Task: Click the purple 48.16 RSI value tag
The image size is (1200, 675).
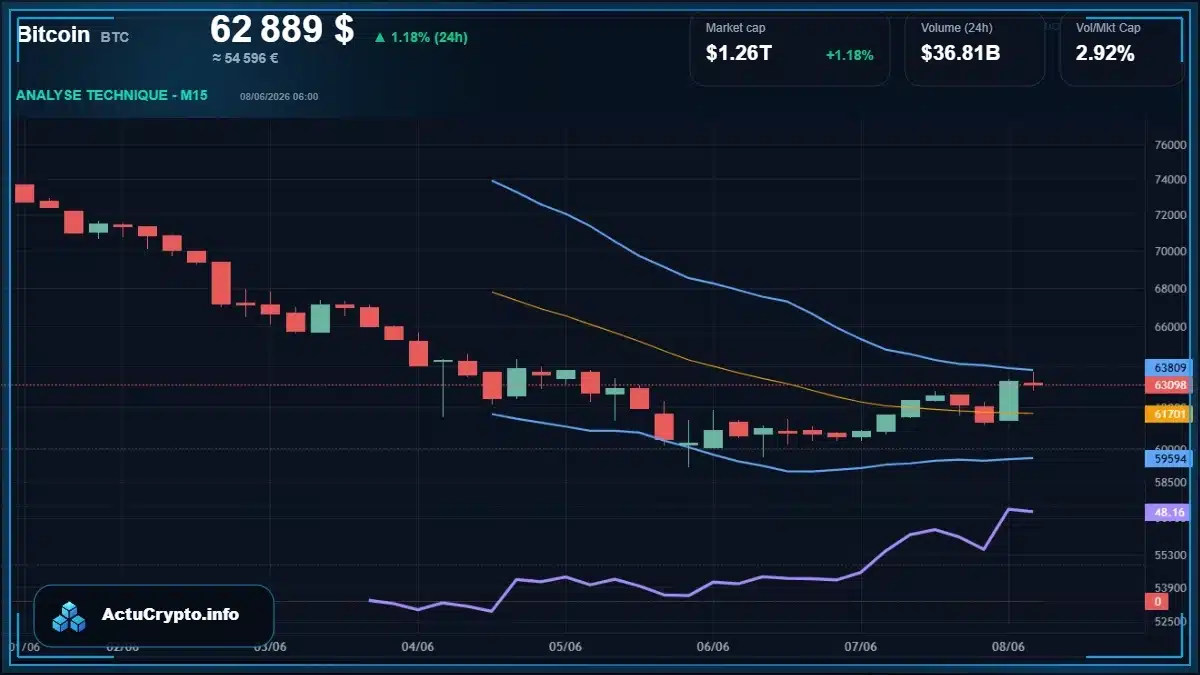Action: click(x=1167, y=512)
